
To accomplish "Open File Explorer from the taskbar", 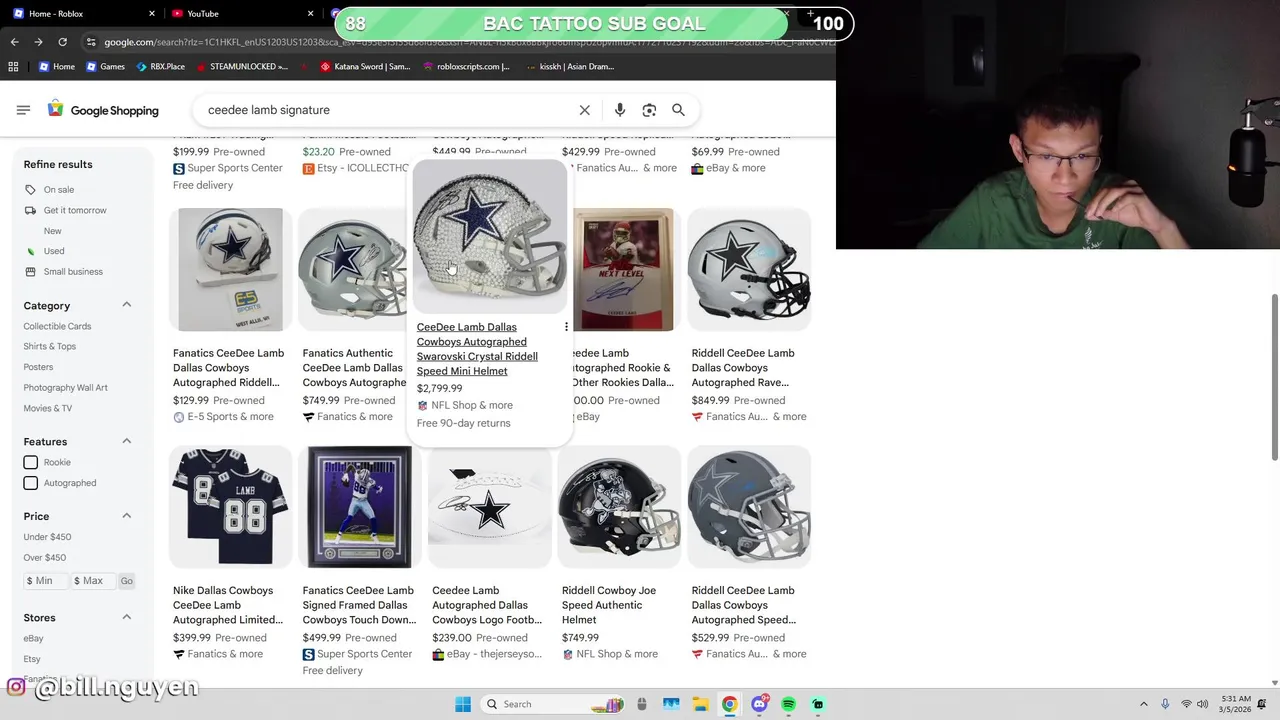I will (700, 704).
